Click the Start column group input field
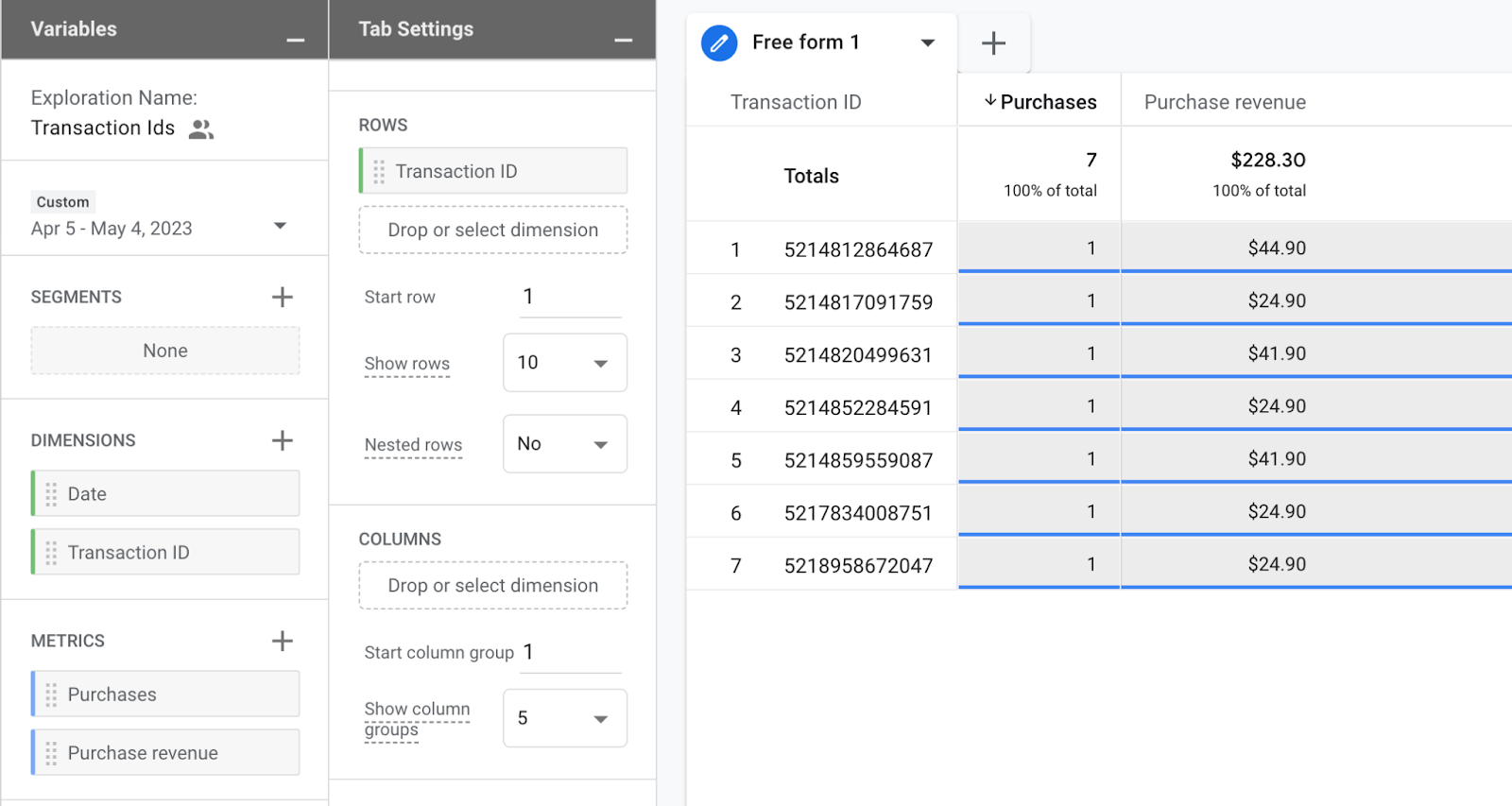The image size is (1512, 806). (570, 653)
